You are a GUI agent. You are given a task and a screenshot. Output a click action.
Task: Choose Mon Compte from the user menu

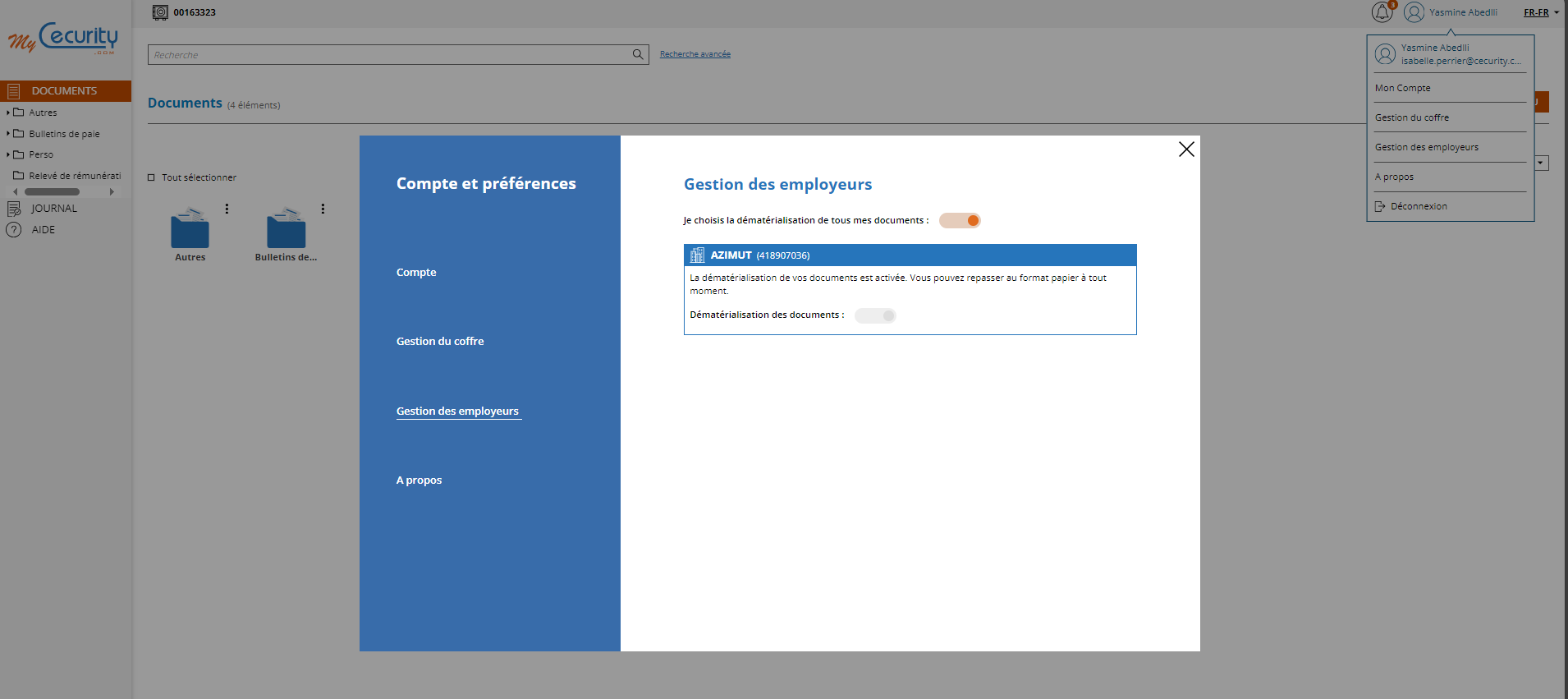(x=1402, y=88)
